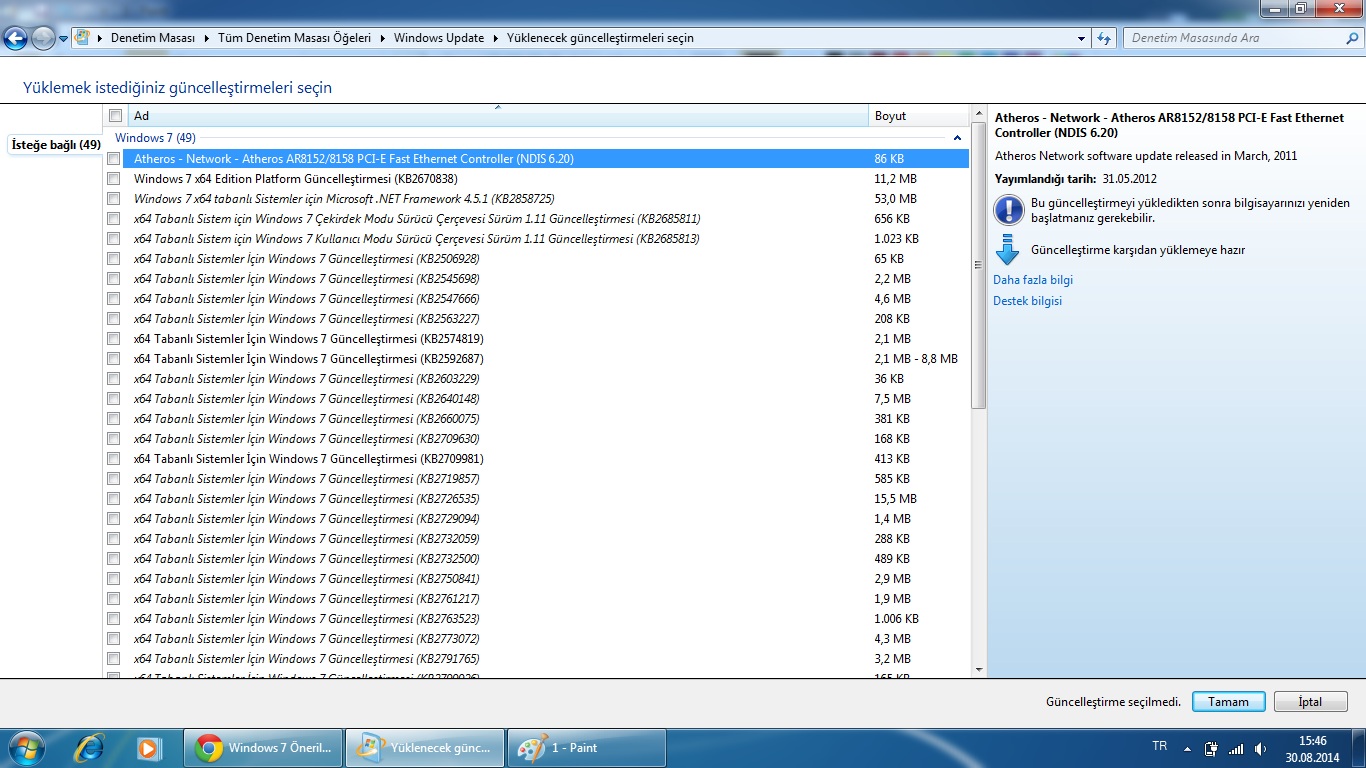This screenshot has height=768, width=1366.
Task: Show hidden tray icons arrow
Action: pyautogui.click(x=1187, y=748)
